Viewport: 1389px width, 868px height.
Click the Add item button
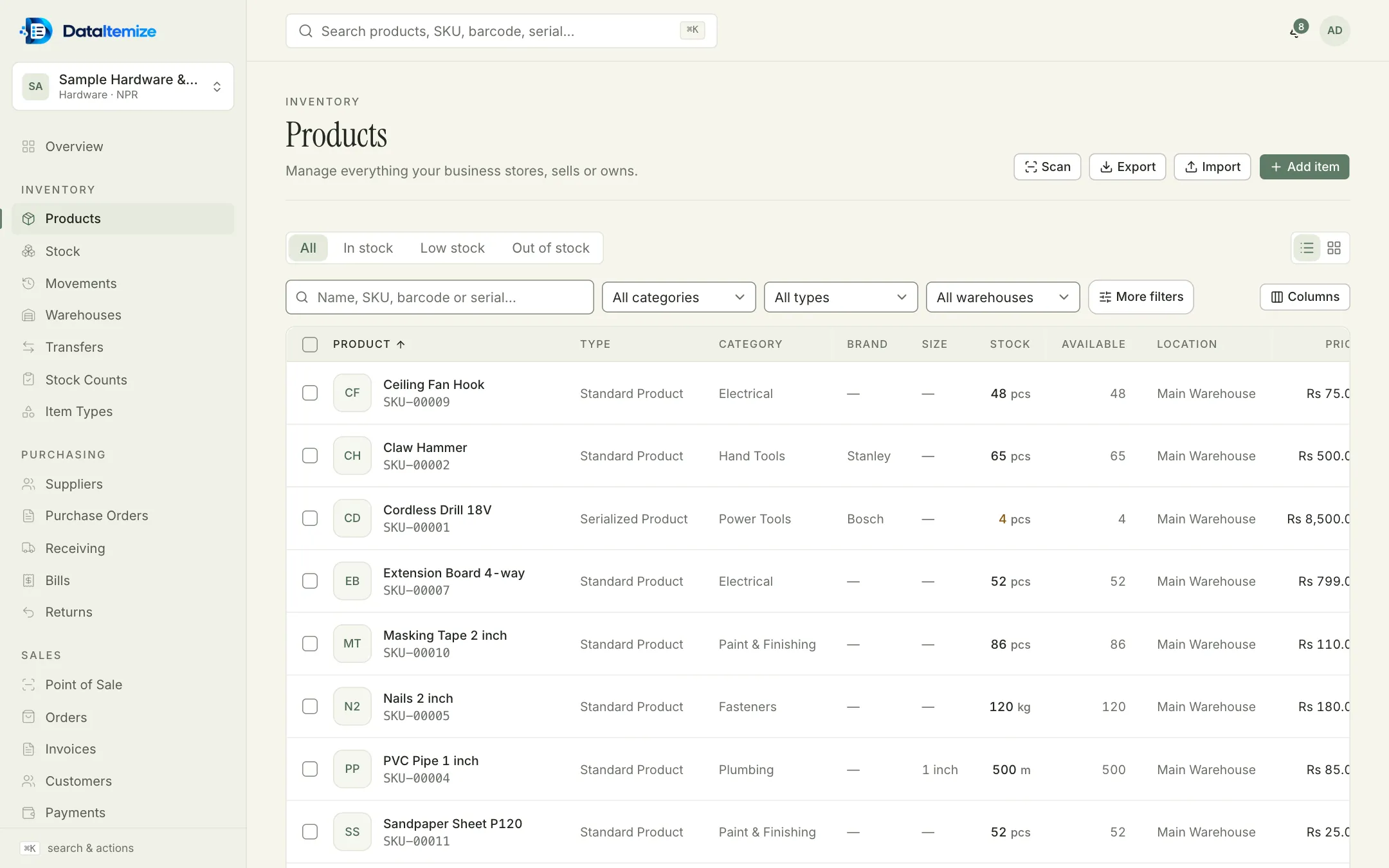click(x=1304, y=167)
